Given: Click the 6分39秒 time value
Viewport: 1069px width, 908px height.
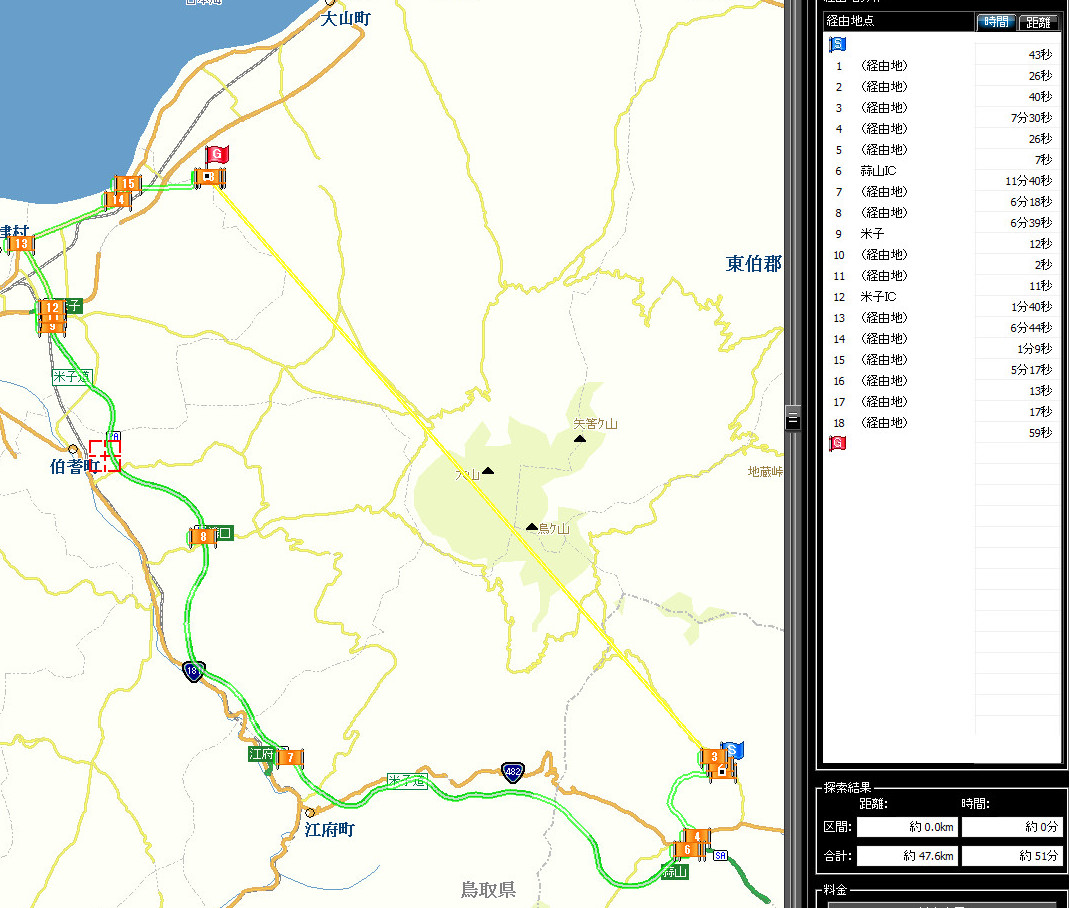Looking at the screenshot, I should point(1031,223).
